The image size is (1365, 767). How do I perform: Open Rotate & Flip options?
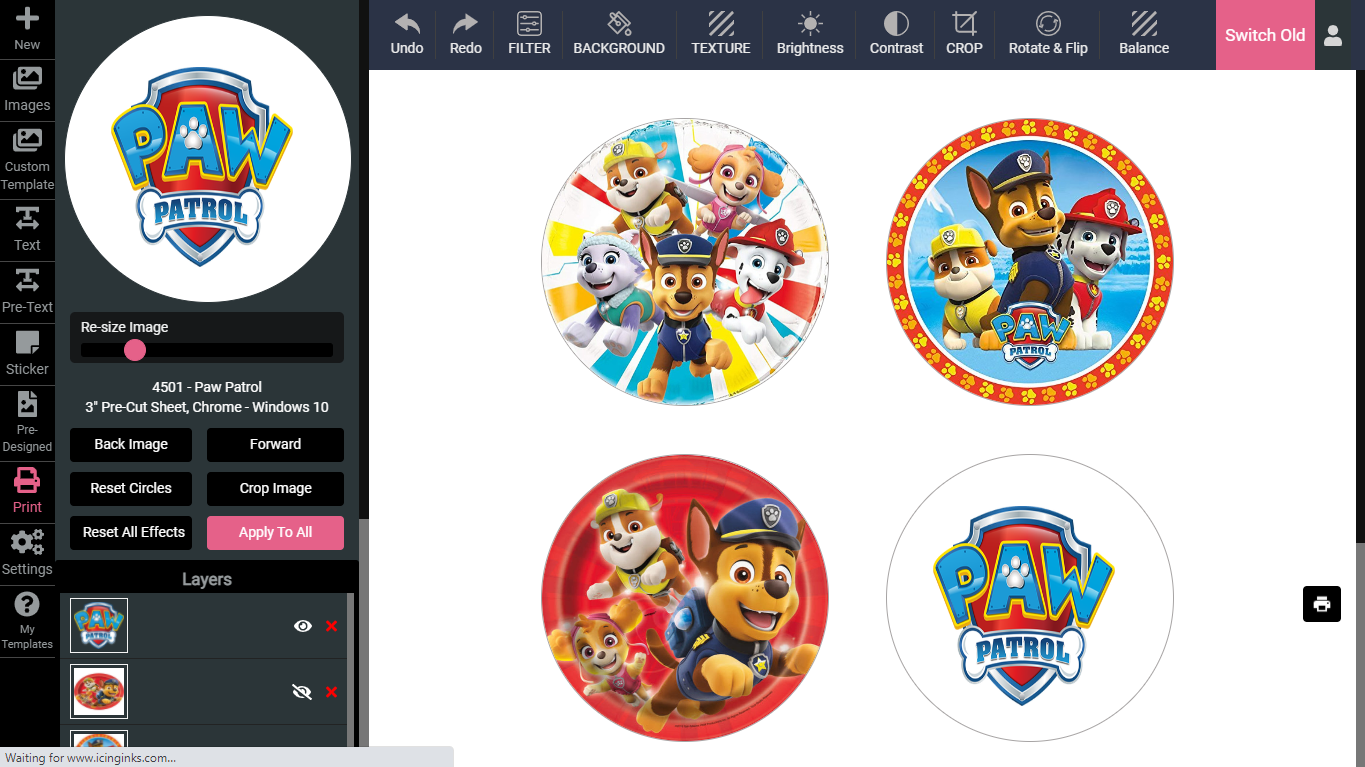coord(1047,34)
